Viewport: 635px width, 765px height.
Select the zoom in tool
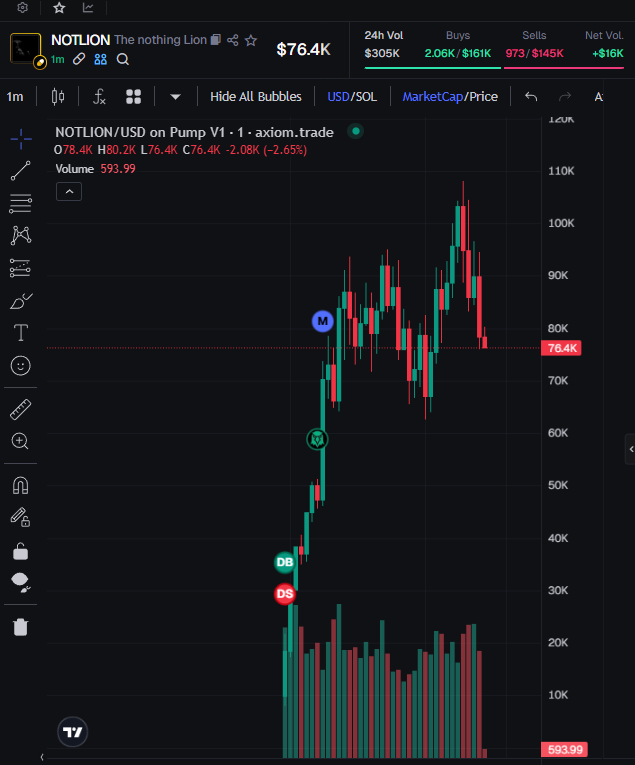click(x=20, y=441)
